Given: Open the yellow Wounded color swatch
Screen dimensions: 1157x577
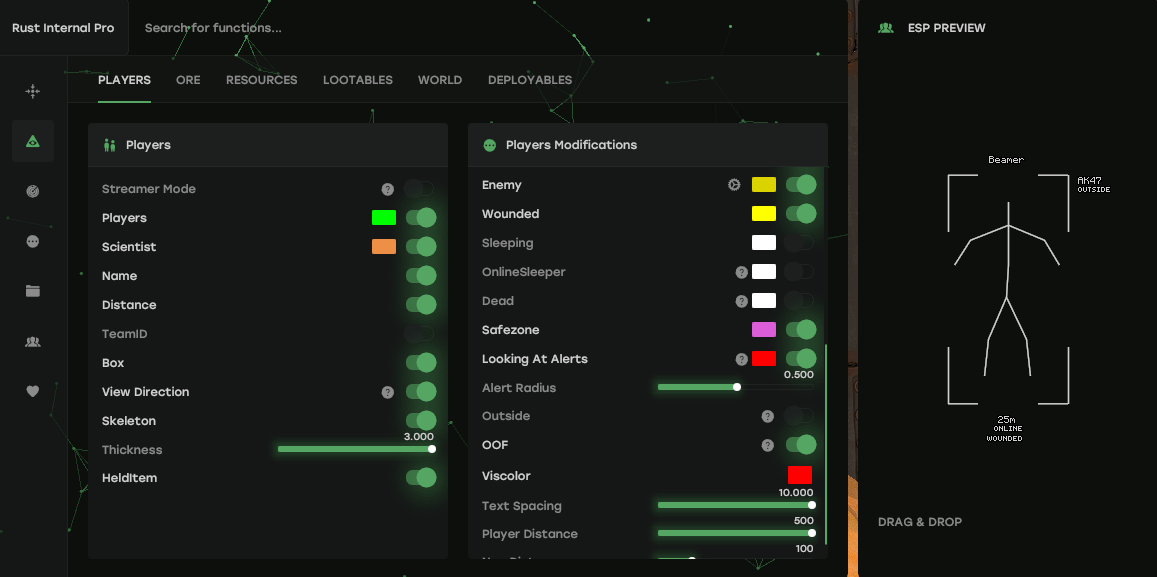Looking at the screenshot, I should click(764, 214).
